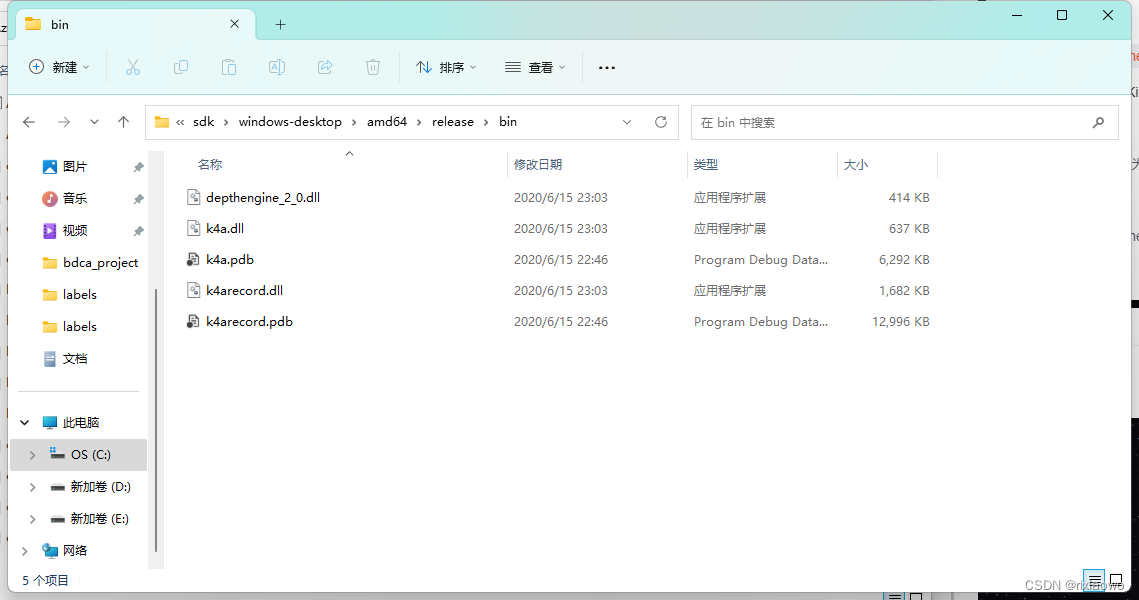Open the see-more (...) toolbar menu

point(606,67)
